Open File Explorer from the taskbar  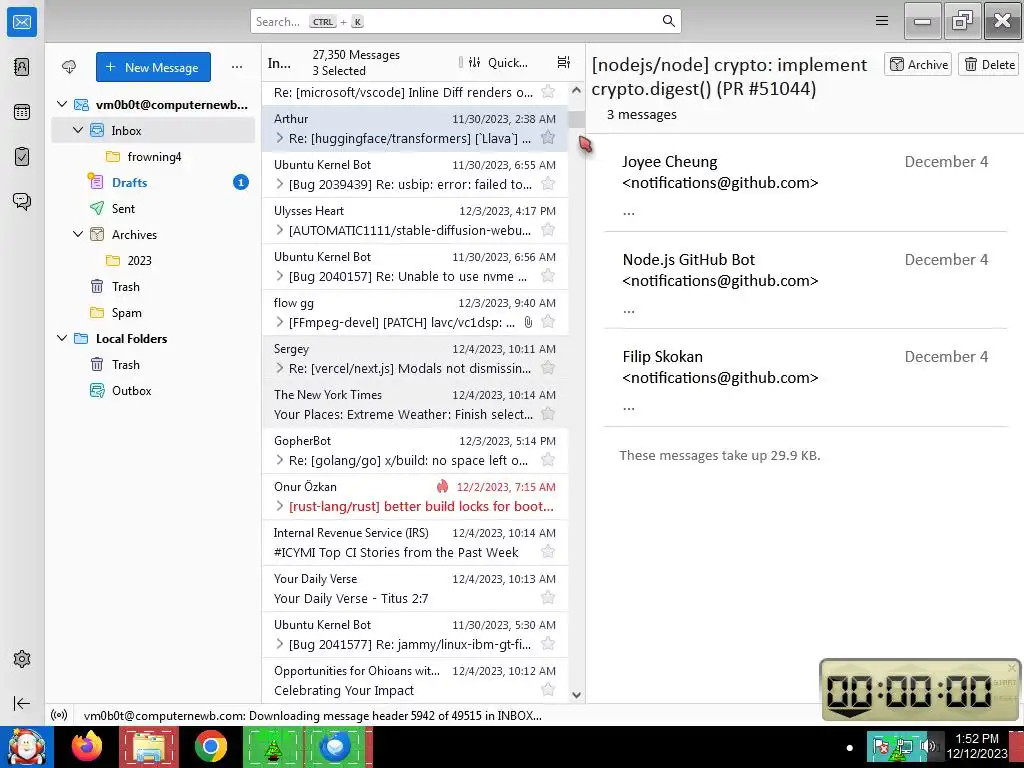(x=149, y=746)
